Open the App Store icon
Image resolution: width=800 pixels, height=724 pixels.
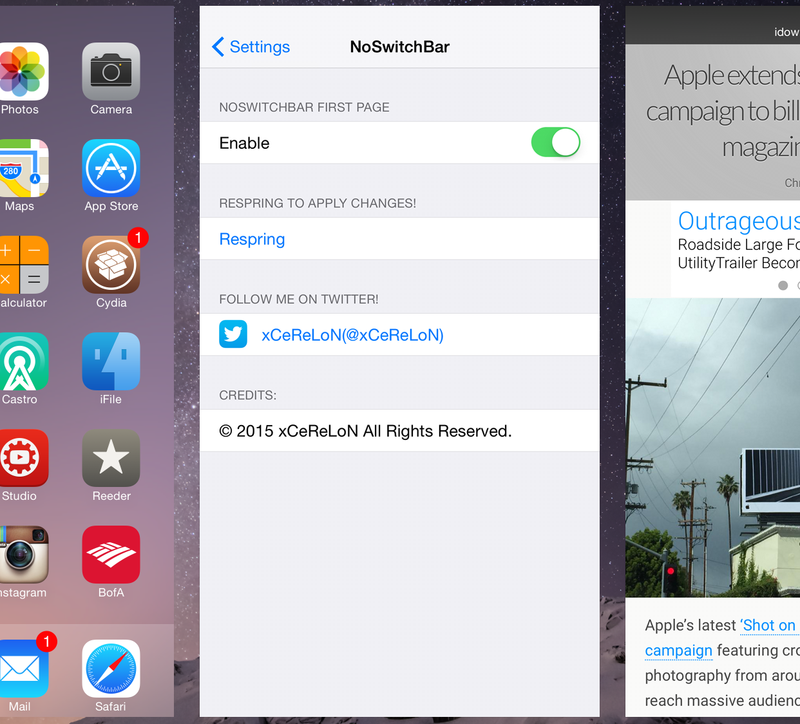[111, 168]
